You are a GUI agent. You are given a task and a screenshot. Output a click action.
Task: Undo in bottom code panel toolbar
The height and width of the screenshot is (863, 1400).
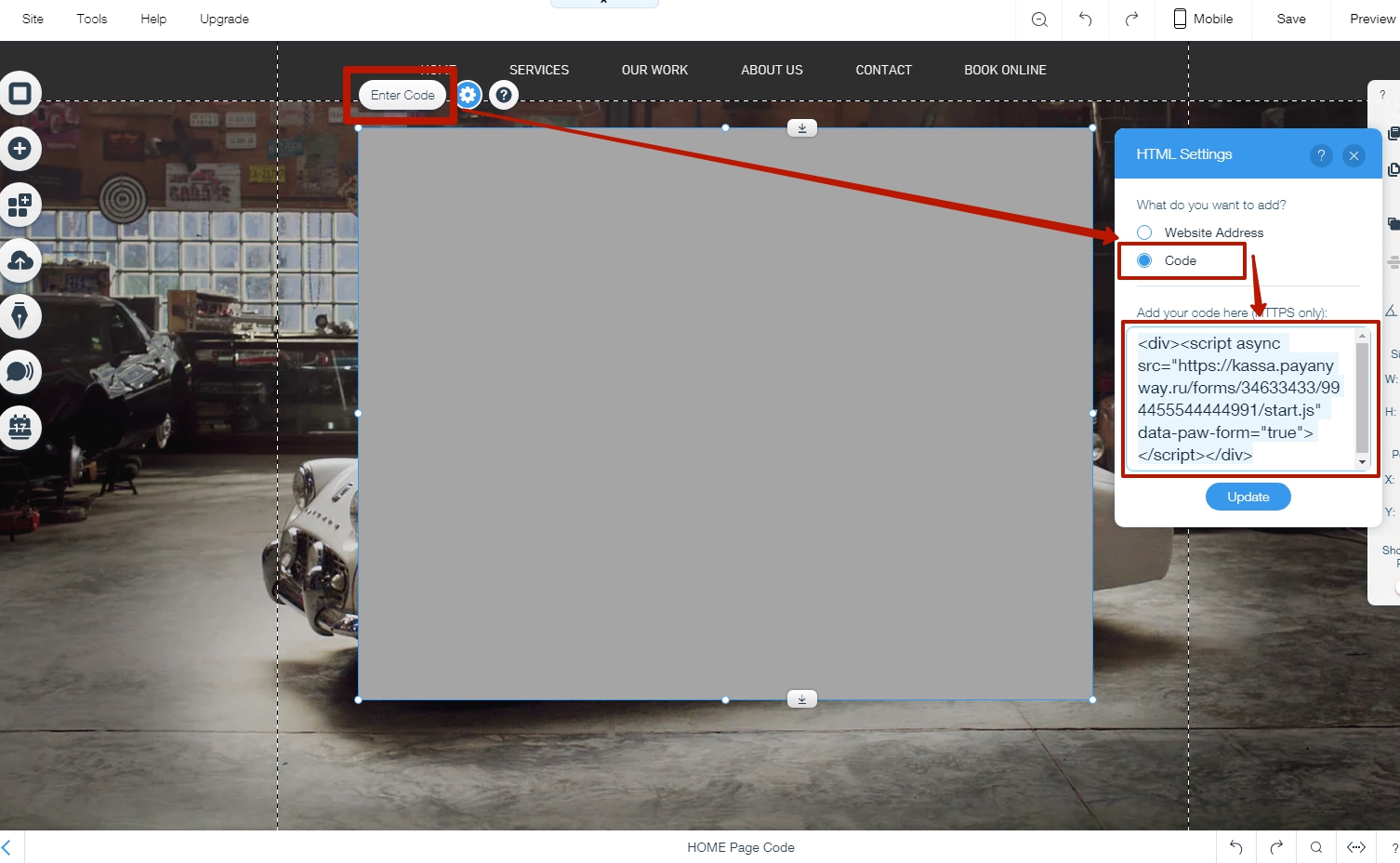coord(1235,847)
